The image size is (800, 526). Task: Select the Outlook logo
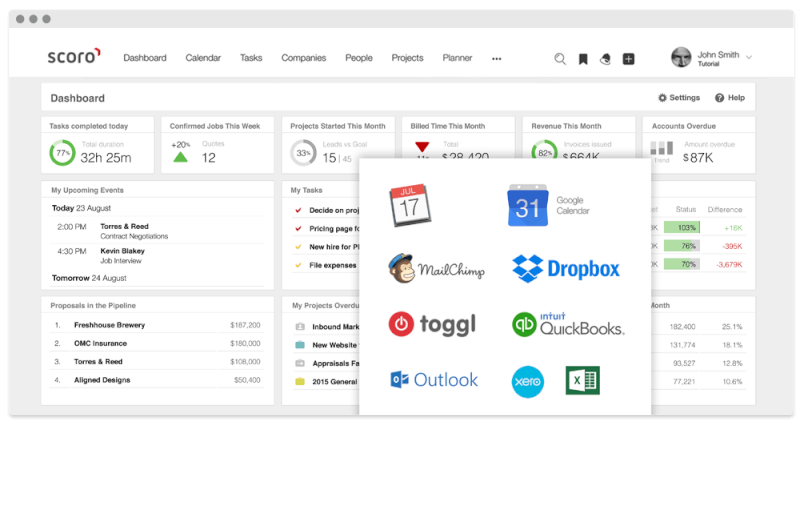[434, 380]
